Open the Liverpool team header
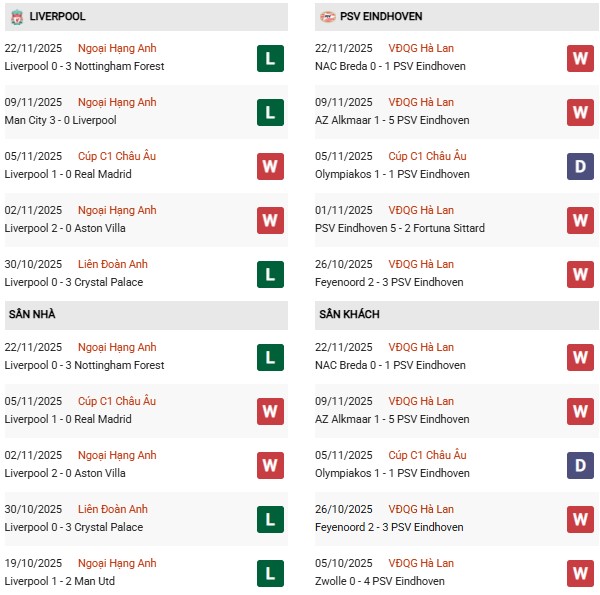This screenshot has height=595, width=600. tap(57, 17)
